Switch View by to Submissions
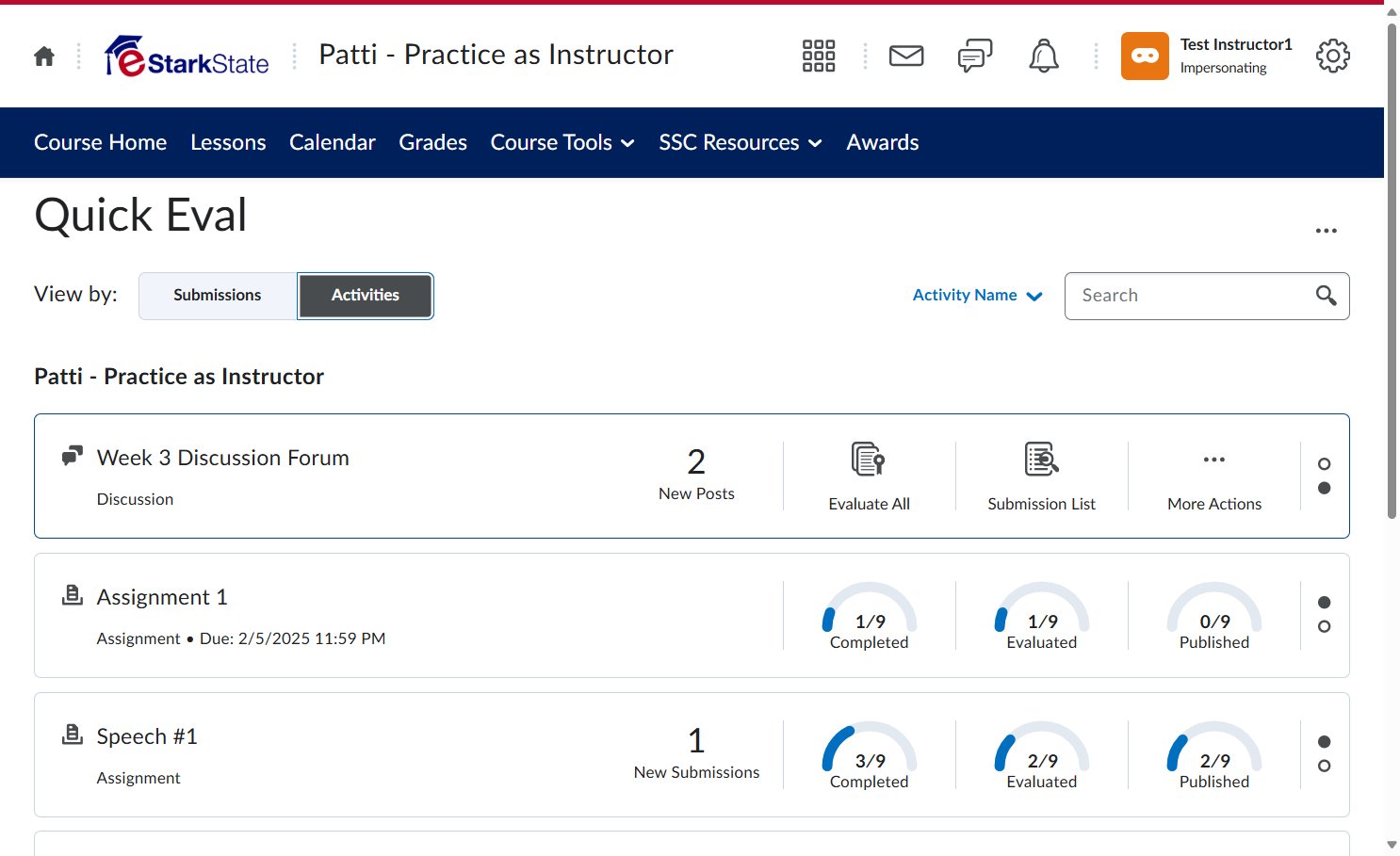This screenshot has height=856, width=1400. point(218,296)
